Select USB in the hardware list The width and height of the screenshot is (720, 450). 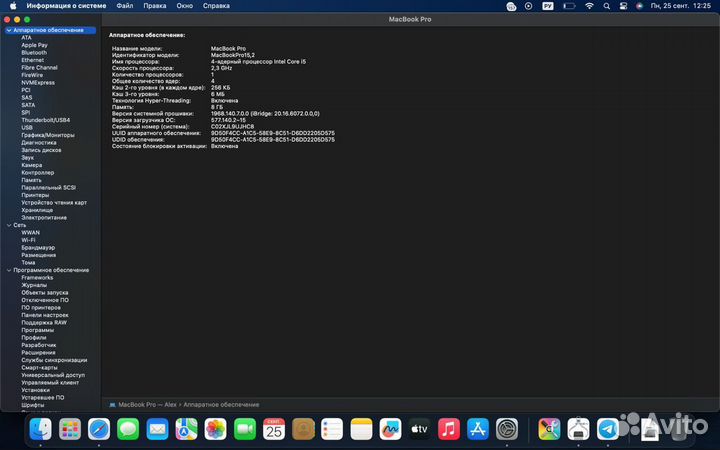click(x=27, y=128)
